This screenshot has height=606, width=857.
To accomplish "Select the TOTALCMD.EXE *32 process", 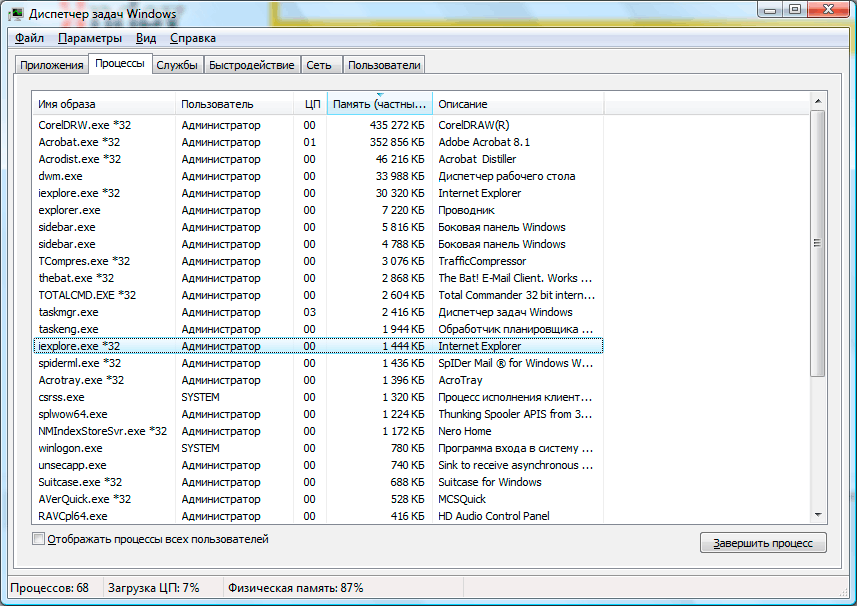I will tap(318, 295).
